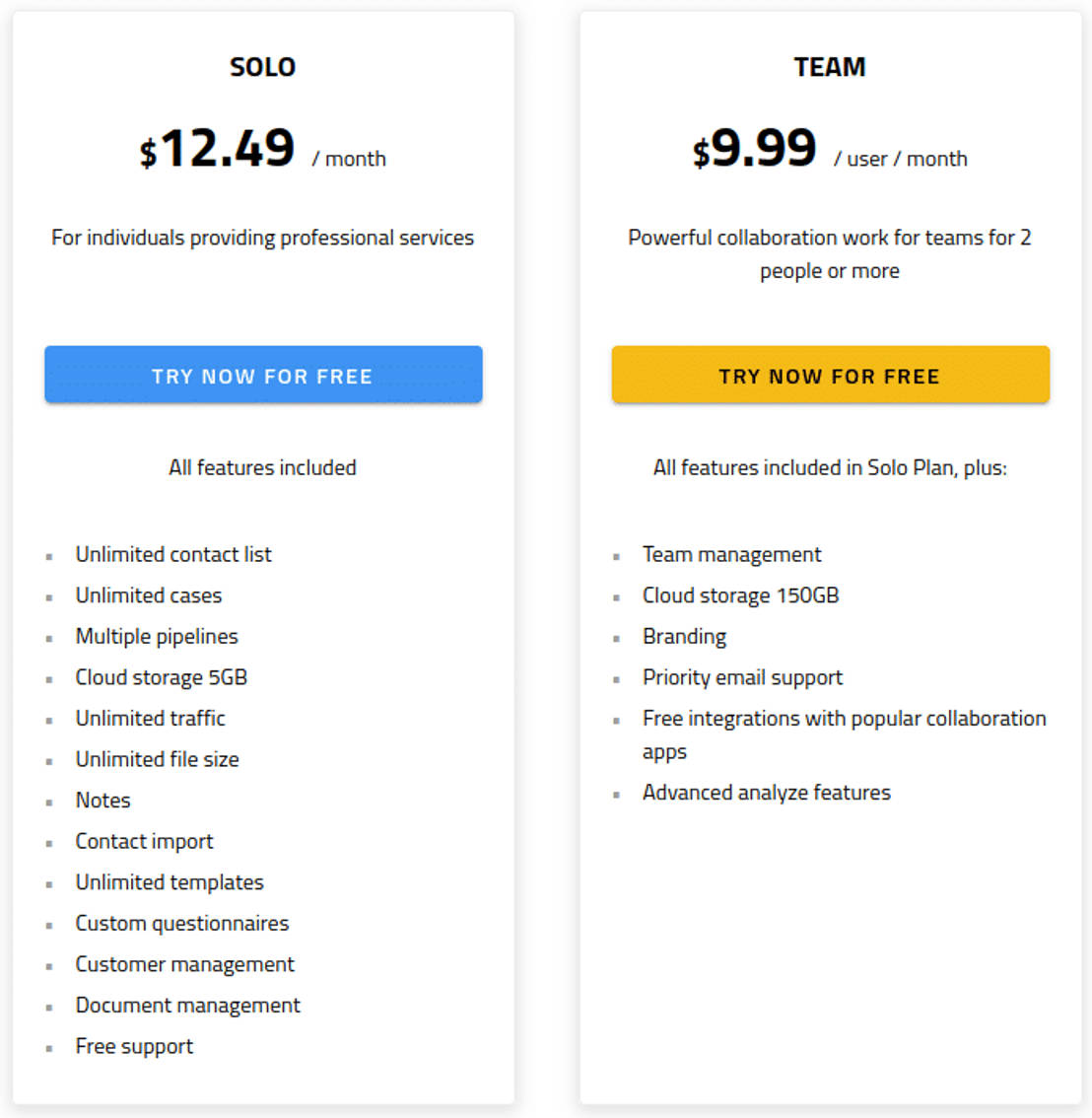Click the Contact import feature
The width and height of the screenshot is (1092, 1118).
(x=145, y=841)
